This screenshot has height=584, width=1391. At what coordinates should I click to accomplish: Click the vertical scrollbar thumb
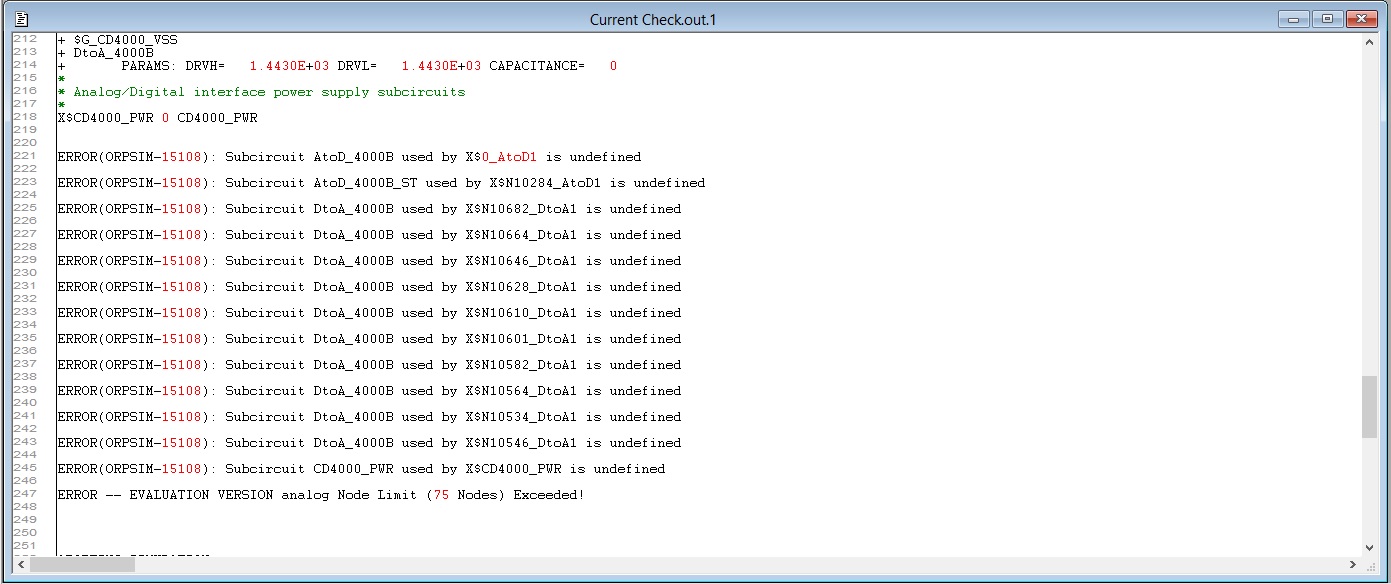tap(1369, 406)
